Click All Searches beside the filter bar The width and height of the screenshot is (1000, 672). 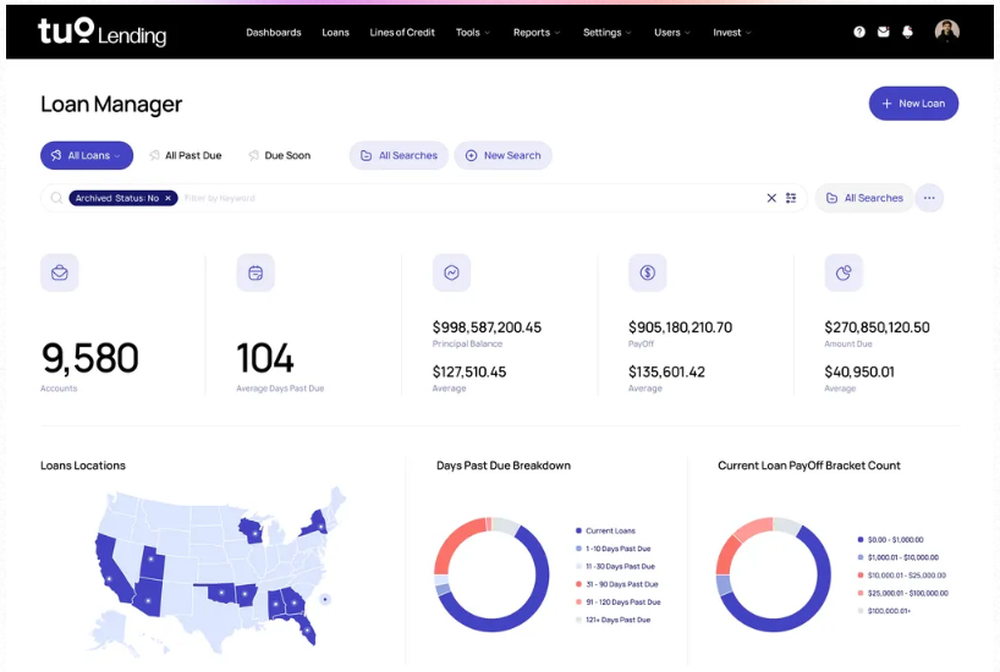[x=864, y=198]
